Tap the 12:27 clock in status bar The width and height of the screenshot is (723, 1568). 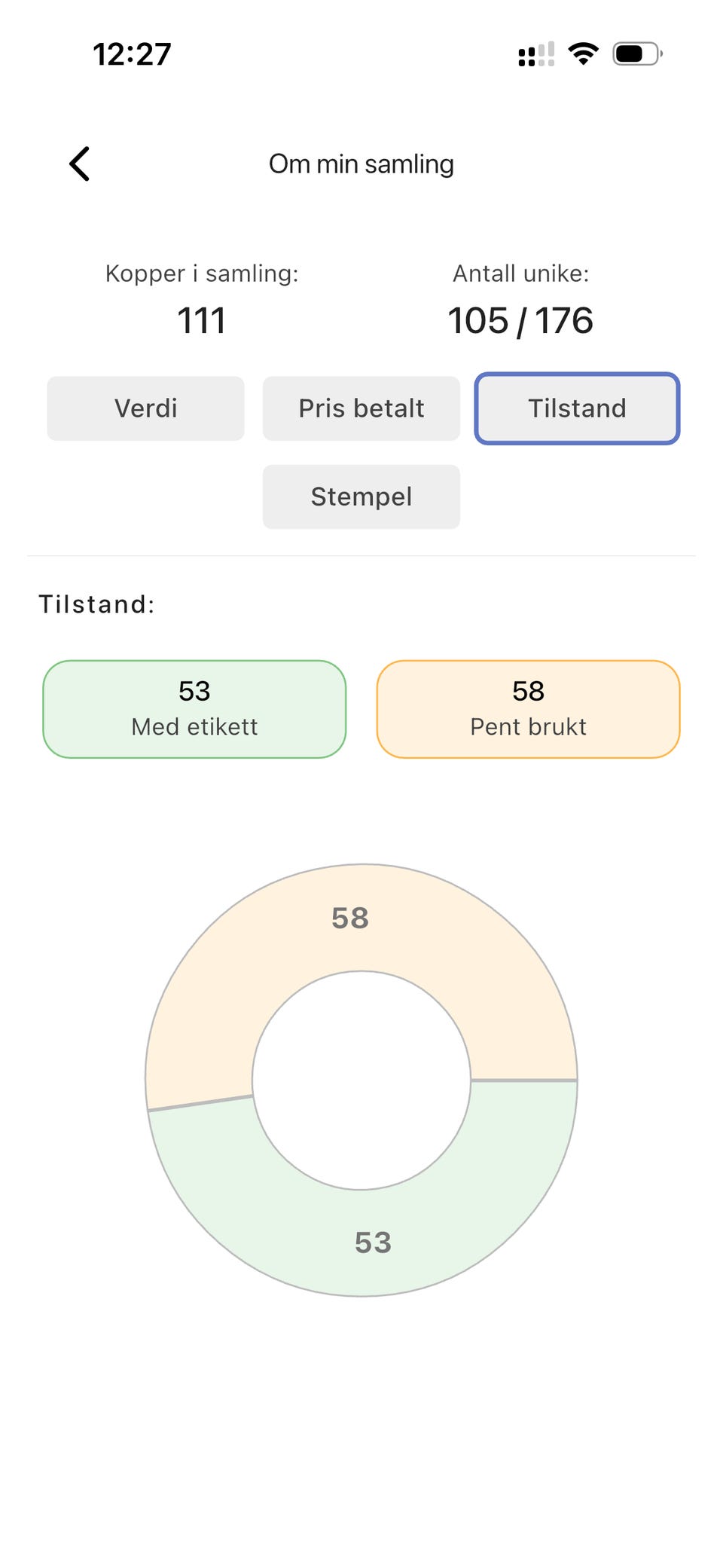(x=133, y=54)
